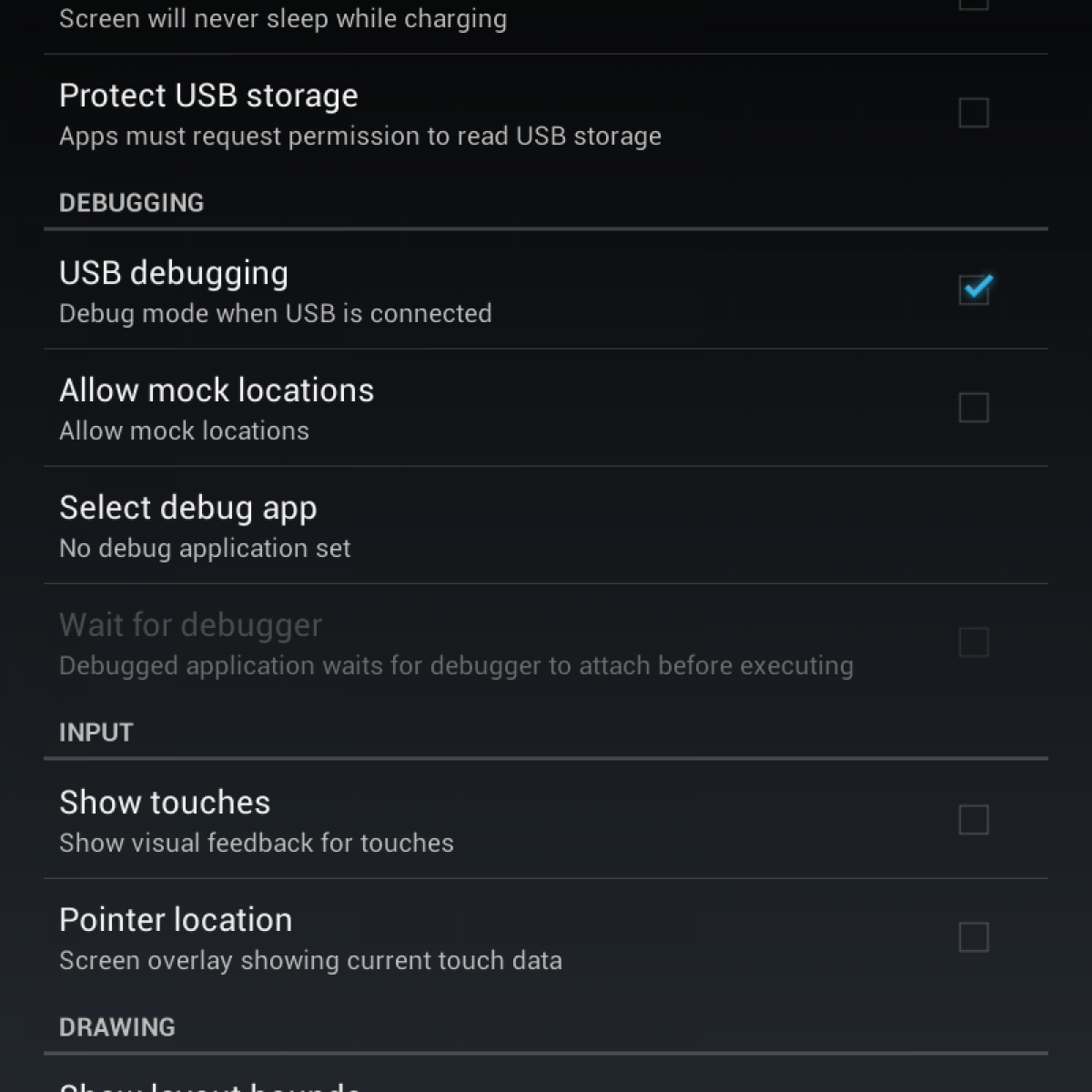
Task: Select the Allow mock locations heading
Action: [x=217, y=390]
